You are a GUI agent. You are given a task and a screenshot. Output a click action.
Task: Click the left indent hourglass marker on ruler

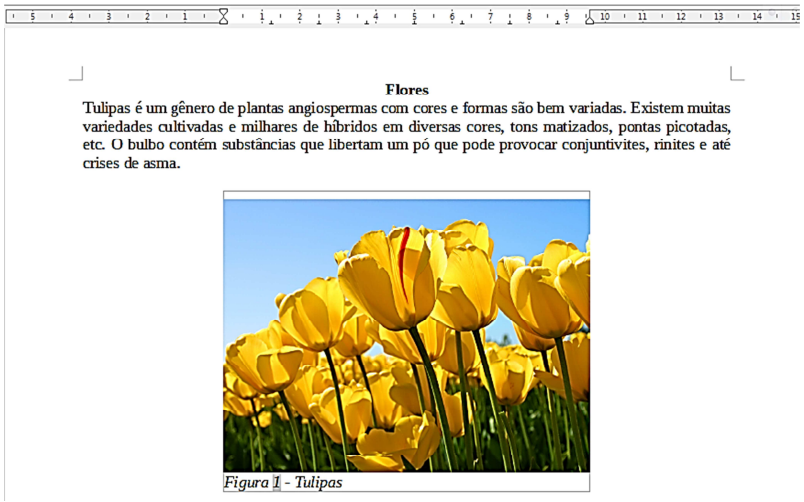(223, 16)
